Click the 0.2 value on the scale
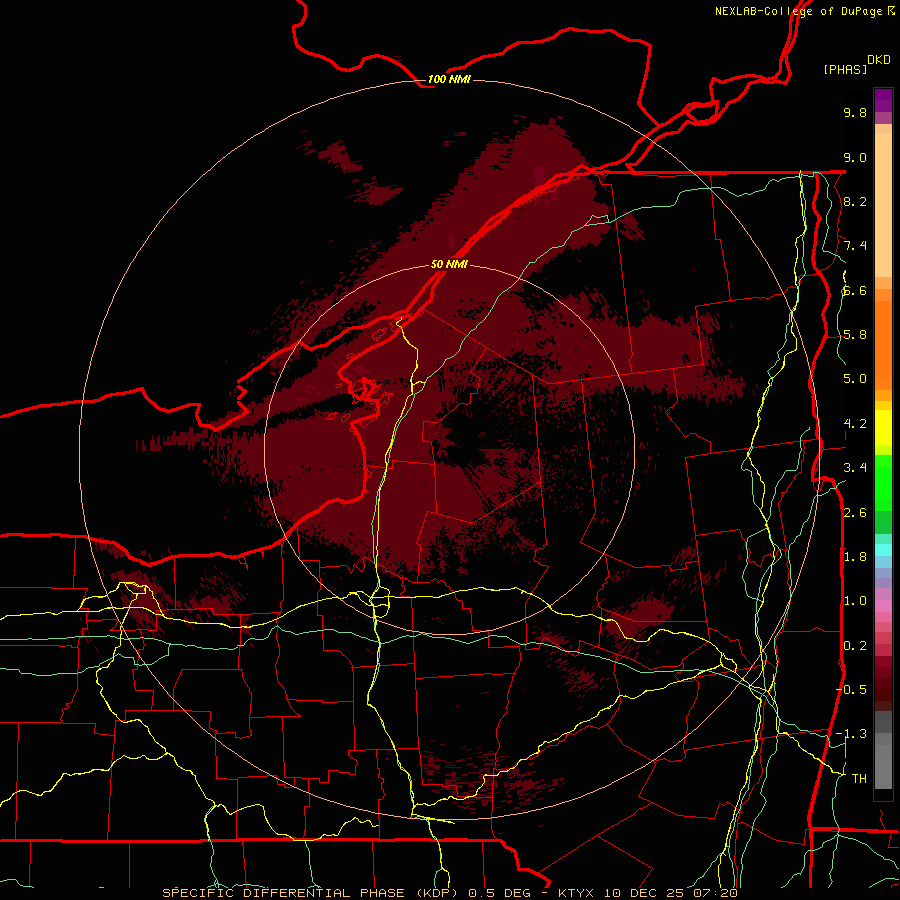Image resolution: width=900 pixels, height=900 pixels. [x=855, y=646]
